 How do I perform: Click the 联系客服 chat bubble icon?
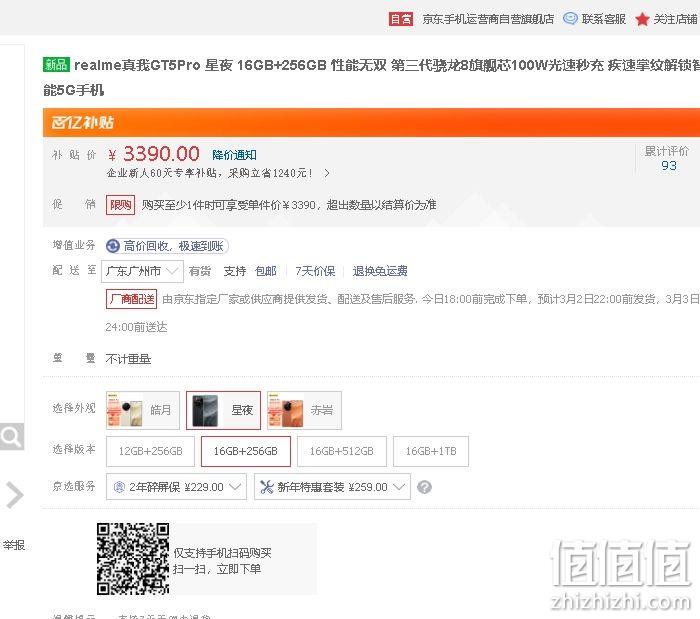point(570,19)
